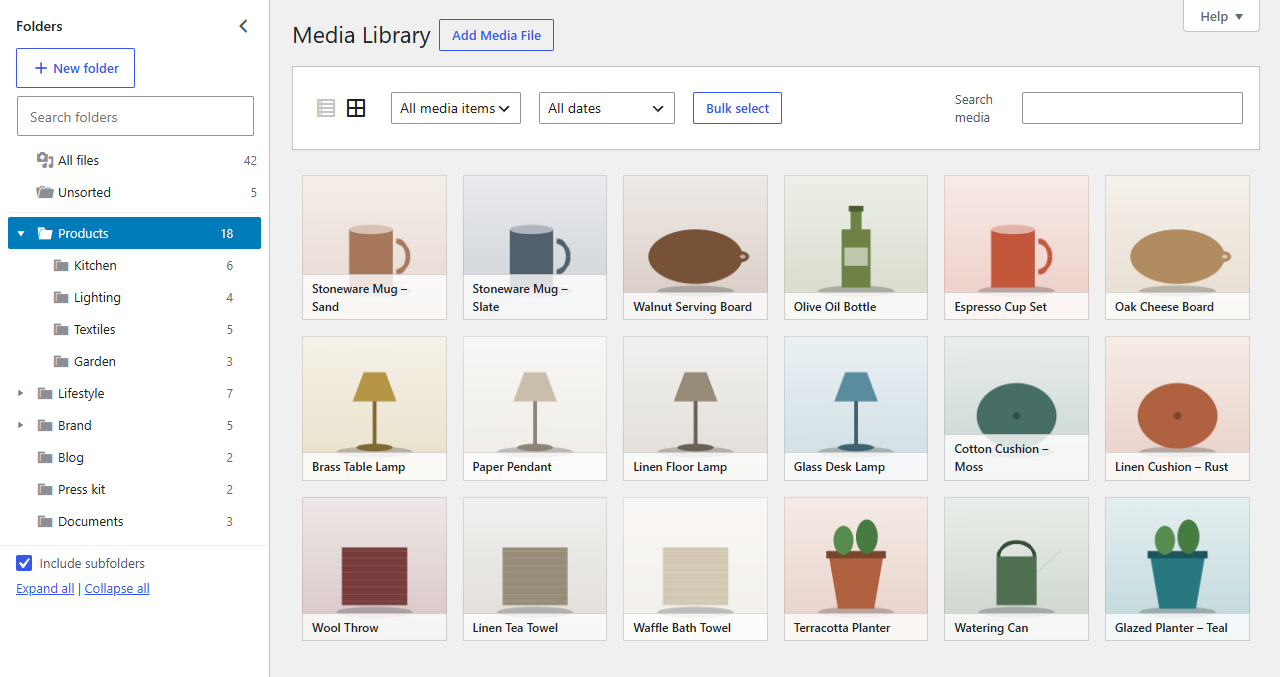Click the Expand all link

(x=45, y=588)
